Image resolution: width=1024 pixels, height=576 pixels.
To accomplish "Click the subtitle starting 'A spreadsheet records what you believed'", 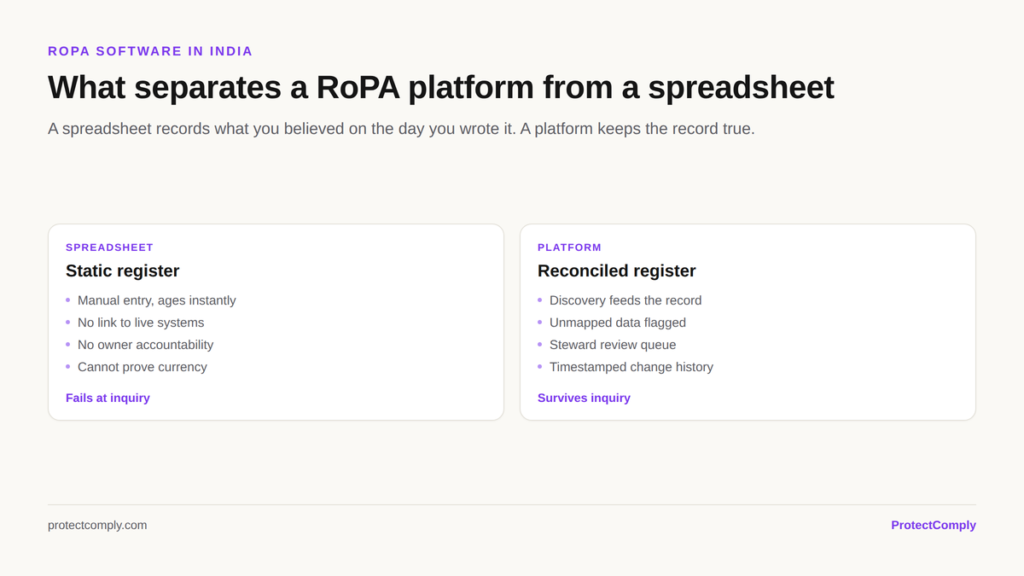I will (x=401, y=129).
